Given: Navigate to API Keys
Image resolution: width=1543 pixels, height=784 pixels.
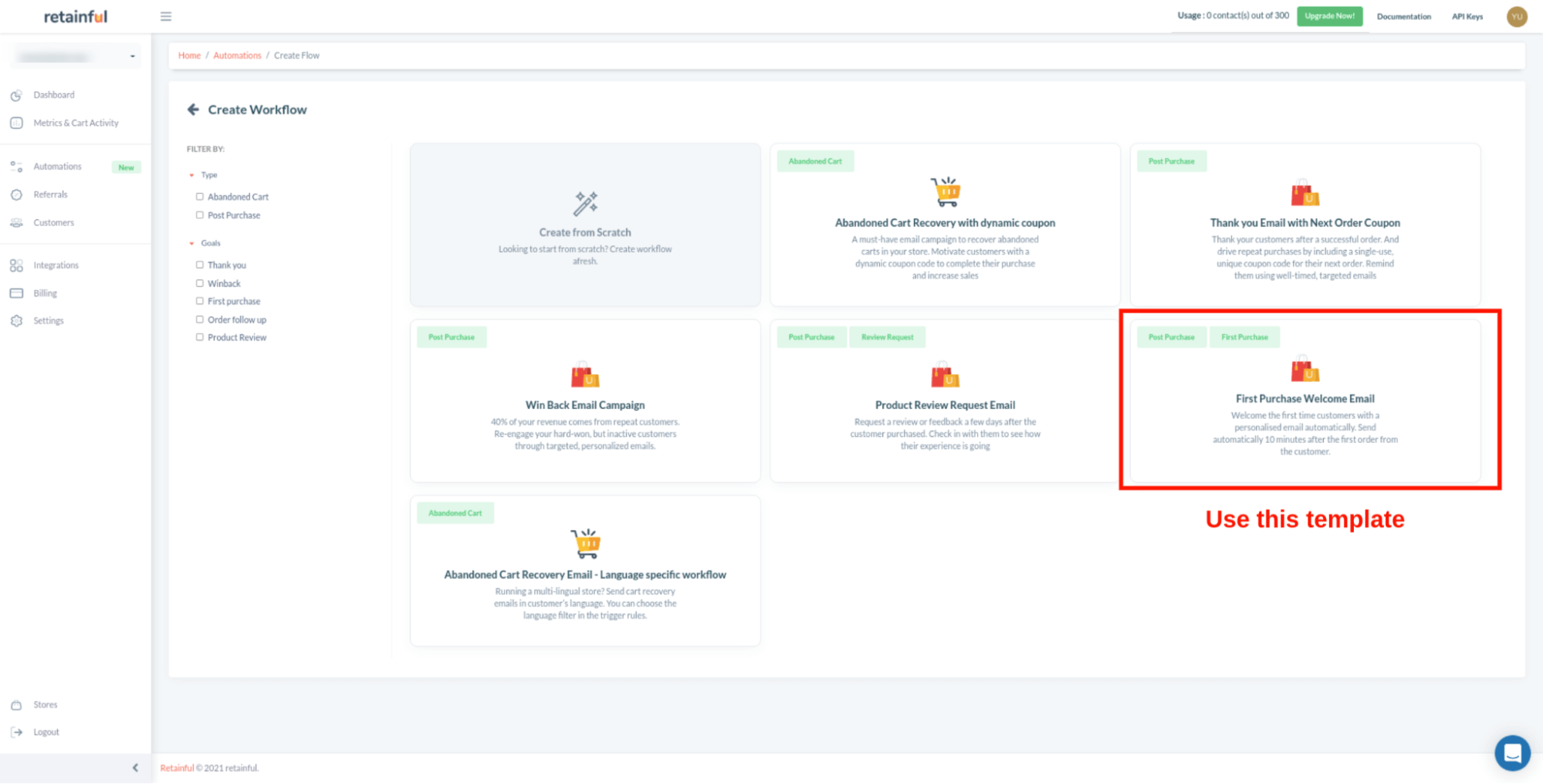Looking at the screenshot, I should click(x=1467, y=16).
